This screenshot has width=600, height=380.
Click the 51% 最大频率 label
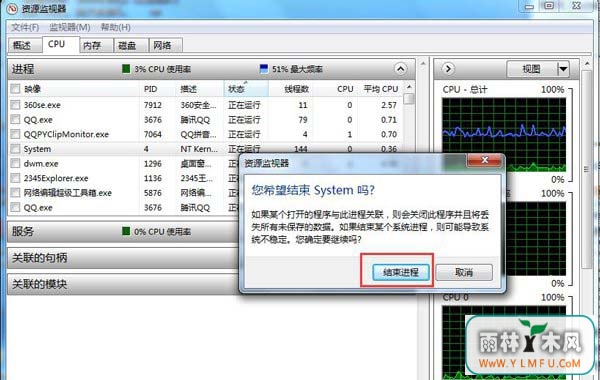click(297, 69)
